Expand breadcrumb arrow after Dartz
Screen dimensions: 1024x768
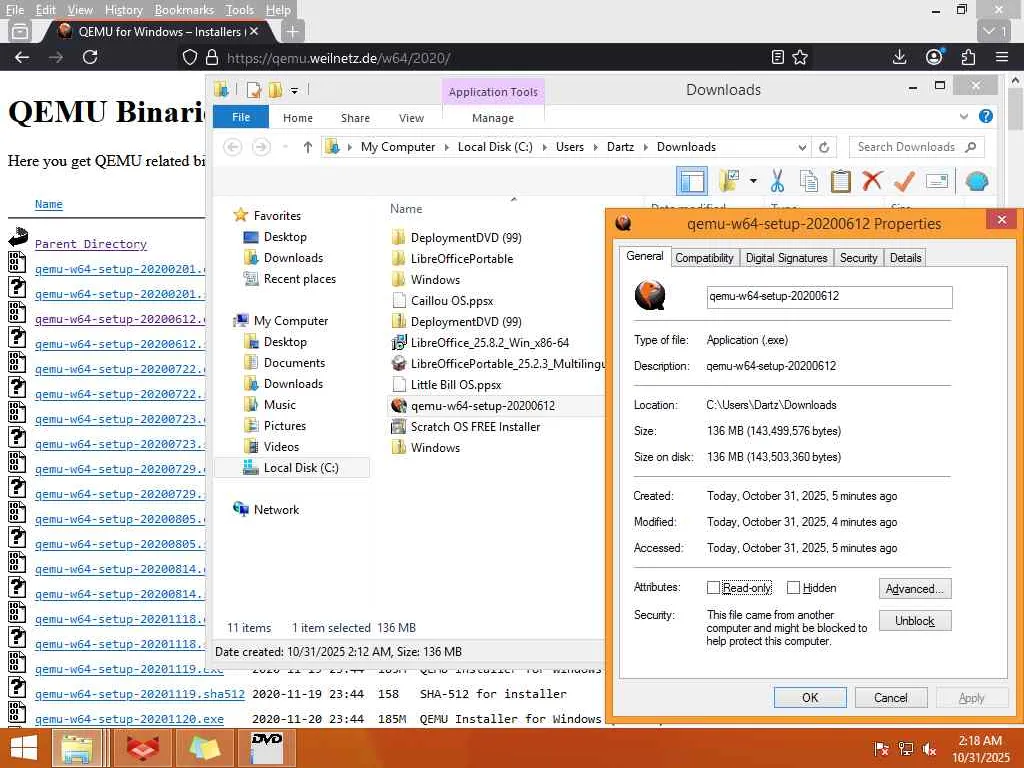pyautogui.click(x=645, y=148)
